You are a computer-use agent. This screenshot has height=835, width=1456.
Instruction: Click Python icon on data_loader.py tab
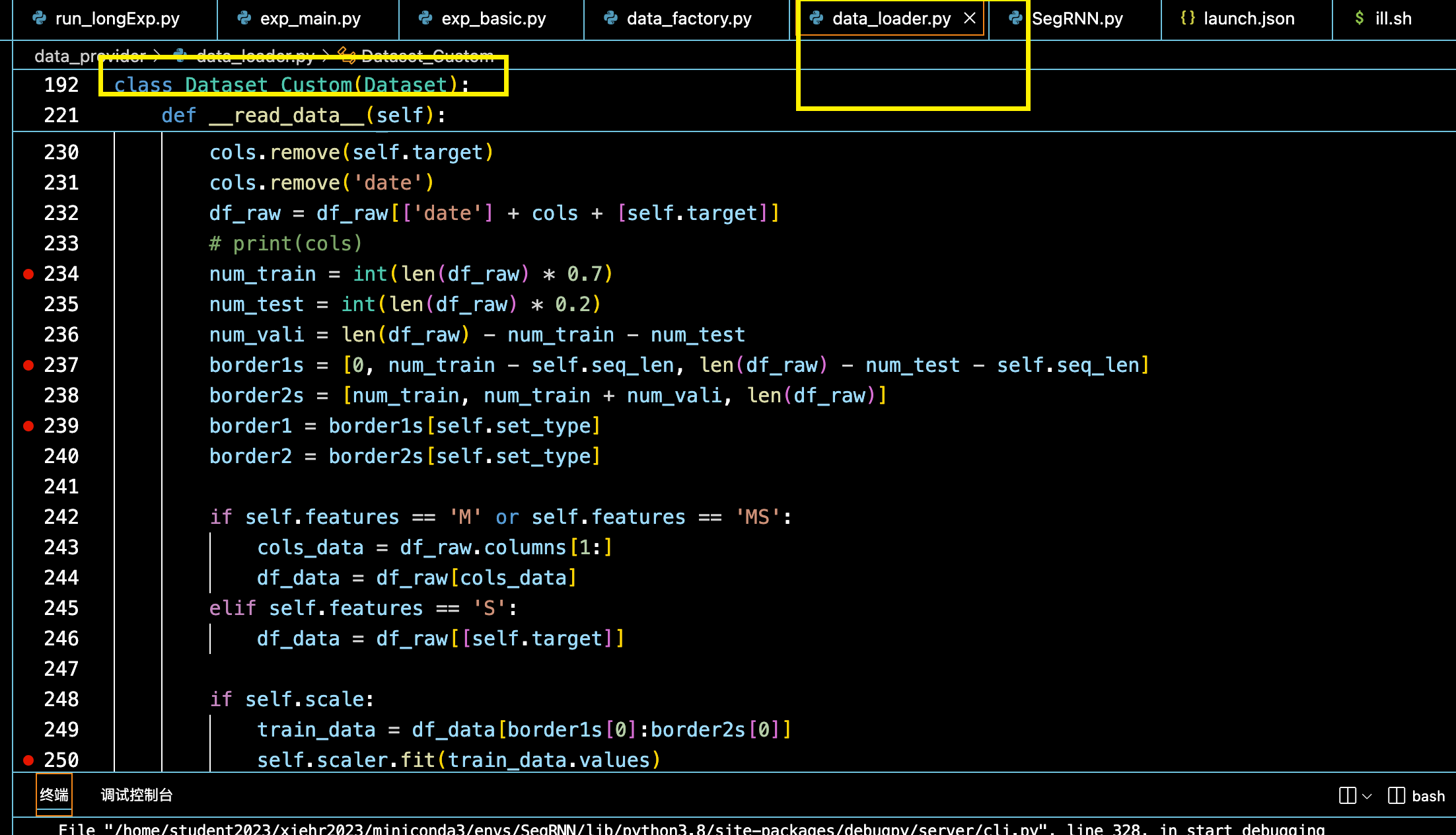click(x=817, y=18)
